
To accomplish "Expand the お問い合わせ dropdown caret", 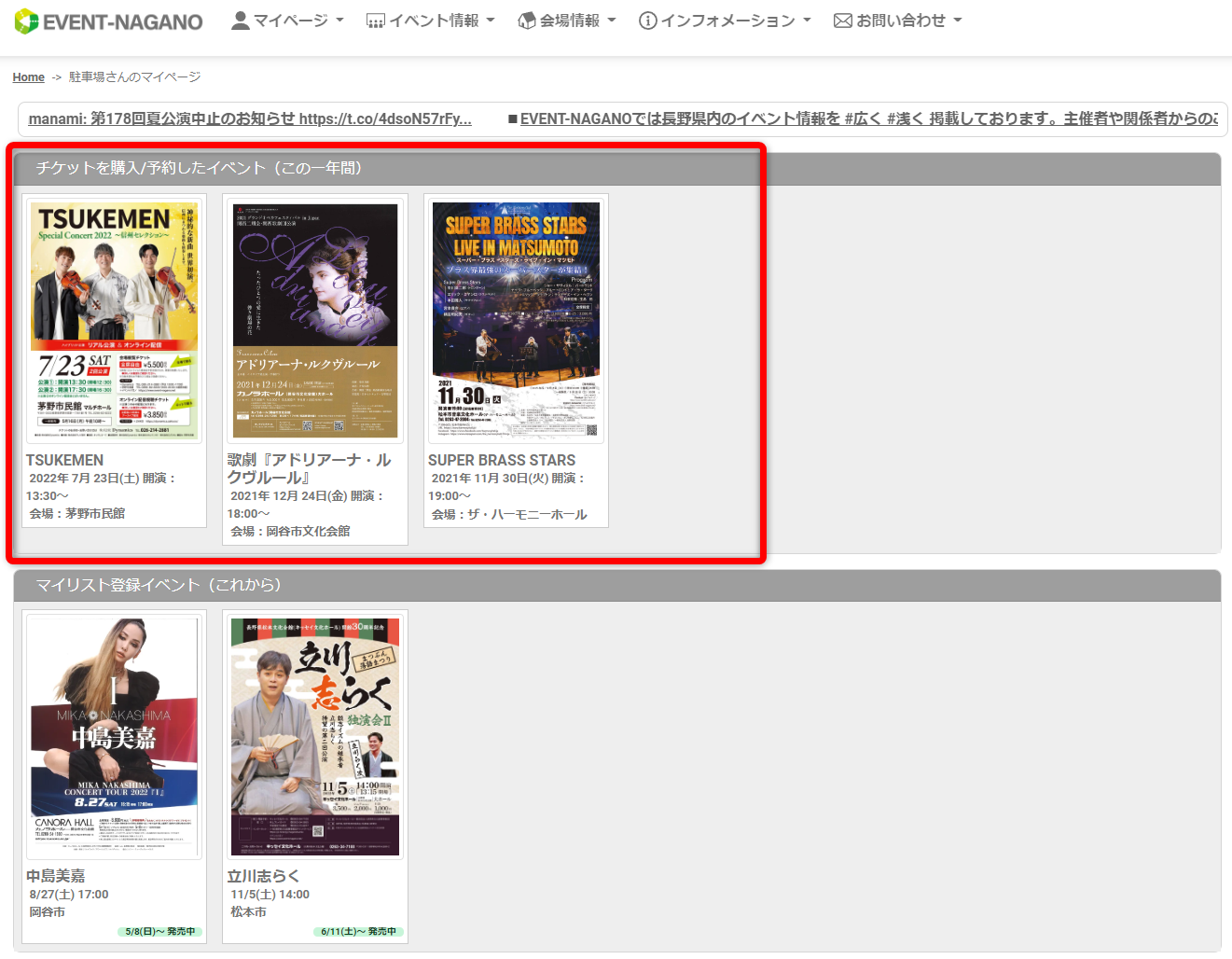I will (x=957, y=21).
